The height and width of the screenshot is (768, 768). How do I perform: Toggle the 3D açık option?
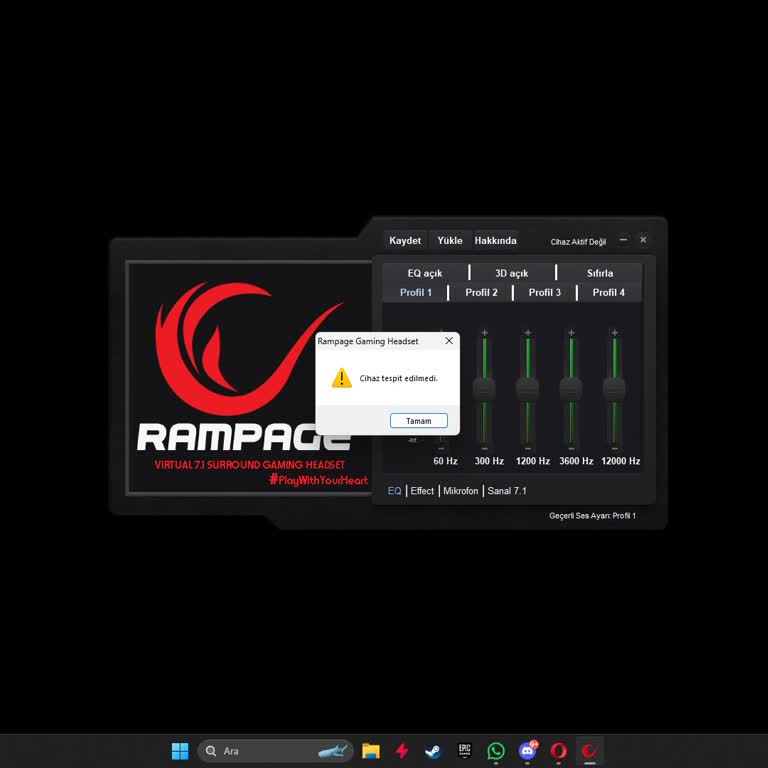tap(511, 273)
